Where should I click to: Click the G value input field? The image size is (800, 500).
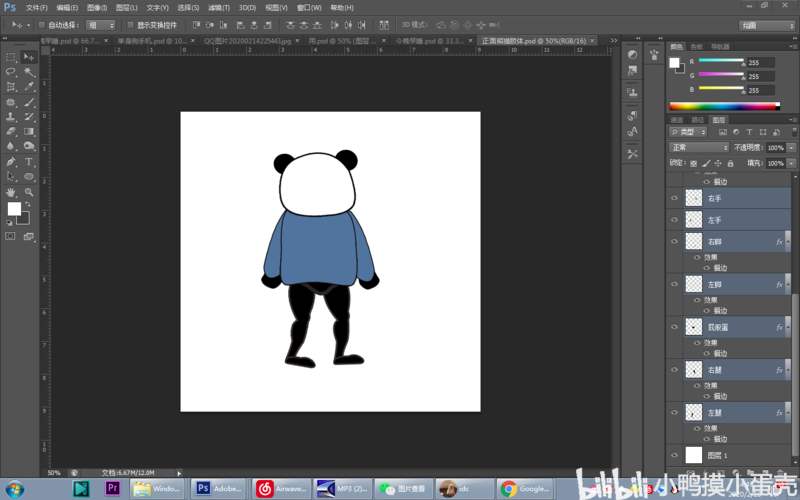coord(761,77)
